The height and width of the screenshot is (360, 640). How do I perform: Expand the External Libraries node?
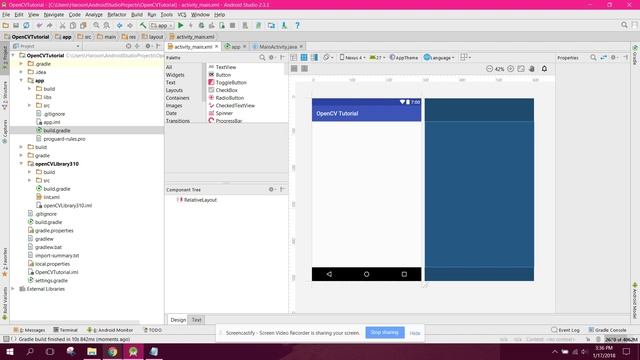13,289
